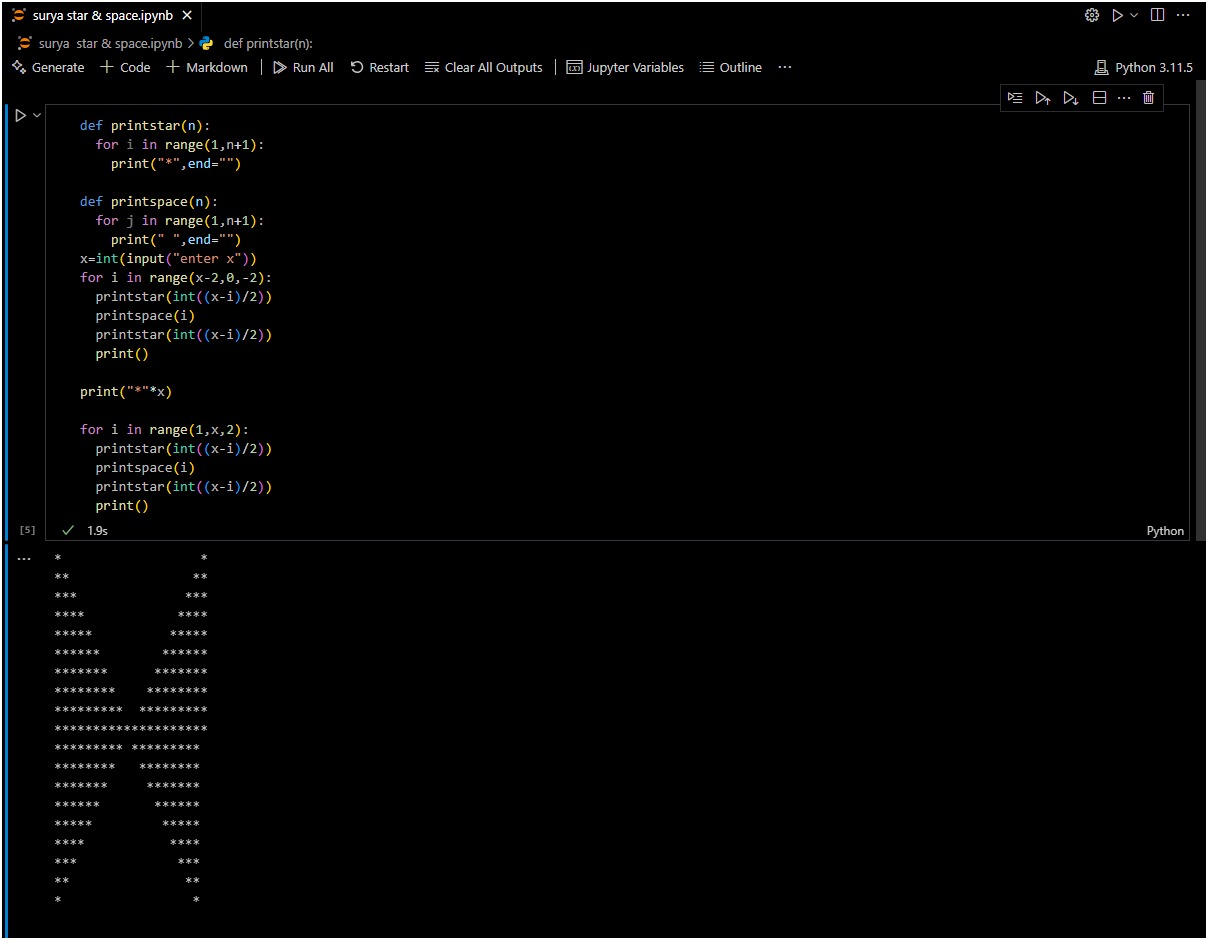Select the Python 3.11.5 kernel picker
The image size is (1208, 940).
click(x=1144, y=67)
